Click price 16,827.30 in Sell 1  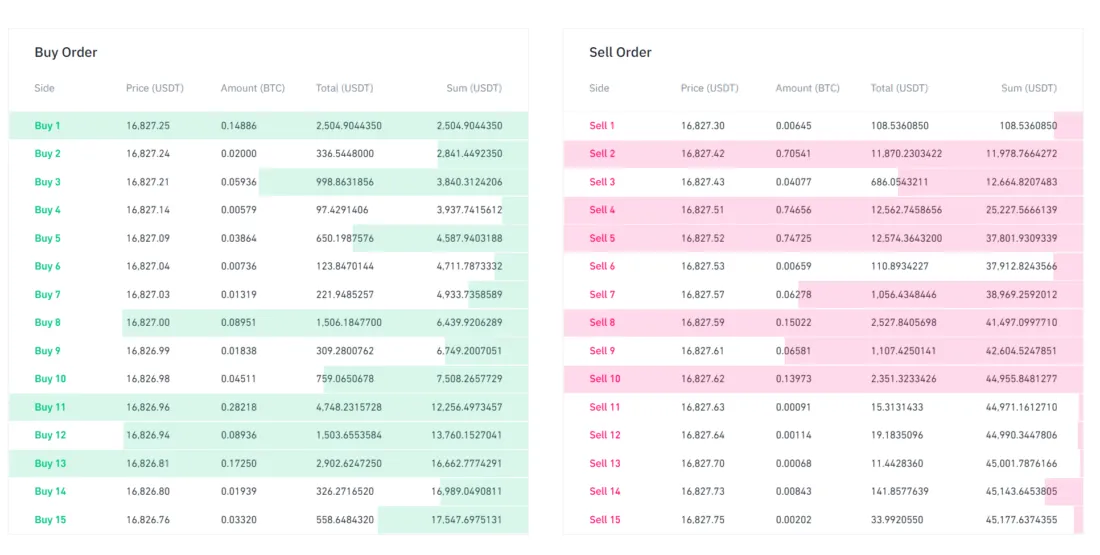(x=703, y=126)
